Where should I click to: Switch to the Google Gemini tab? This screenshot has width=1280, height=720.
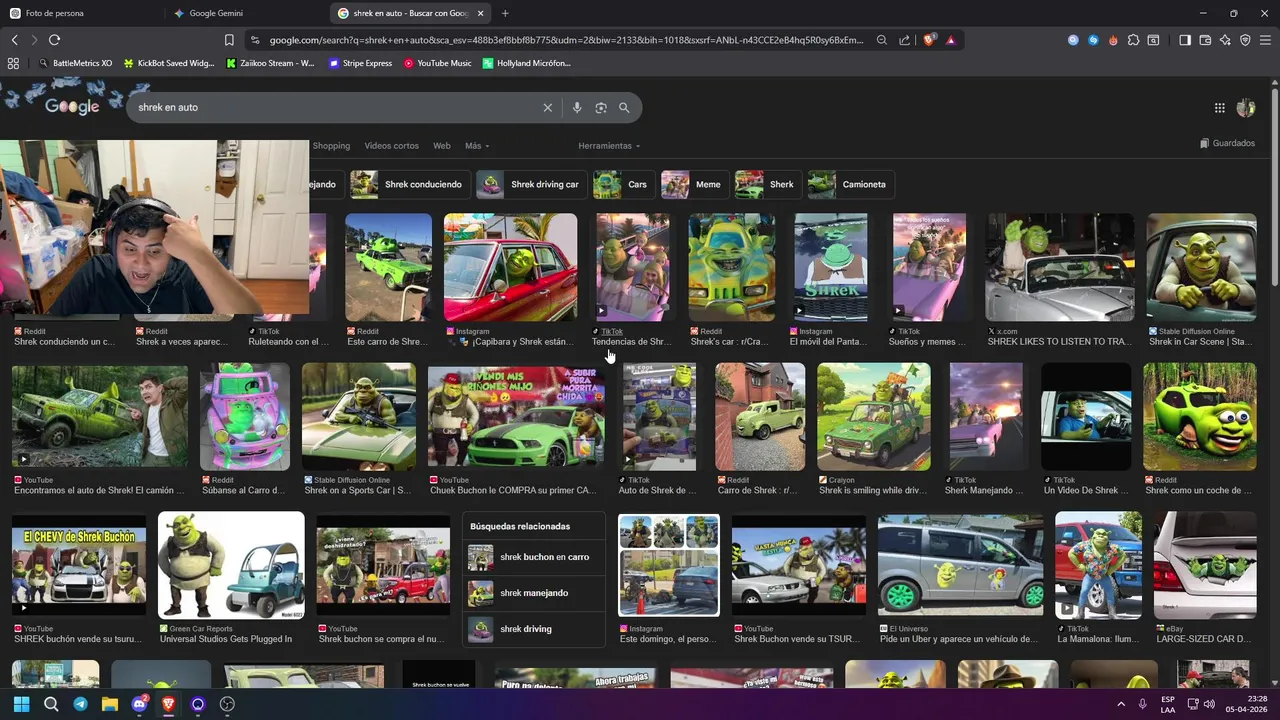(245, 13)
